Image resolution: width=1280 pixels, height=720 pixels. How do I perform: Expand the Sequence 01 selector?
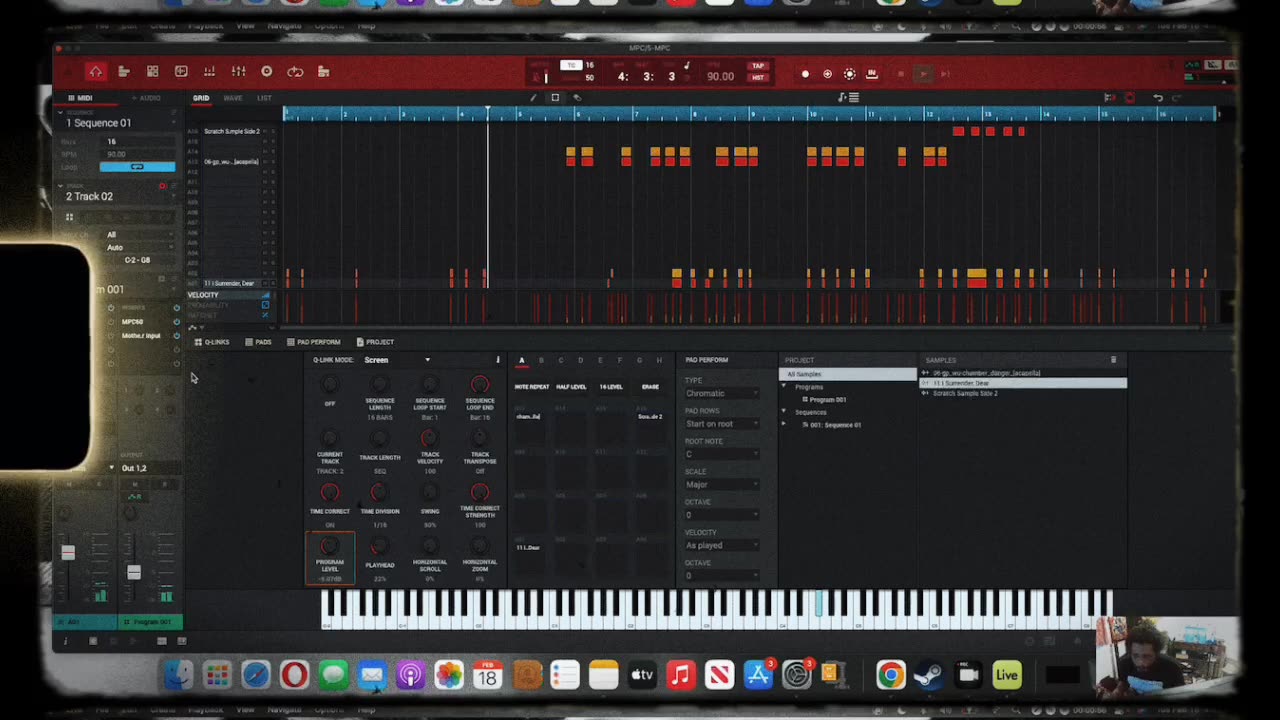pos(118,123)
